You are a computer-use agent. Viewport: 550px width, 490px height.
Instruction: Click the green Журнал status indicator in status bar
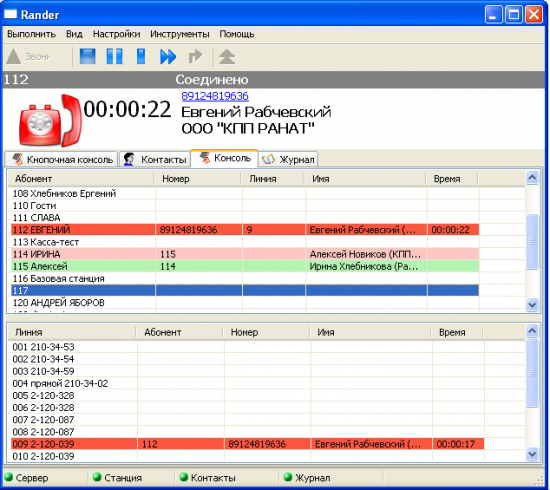click(x=288, y=477)
